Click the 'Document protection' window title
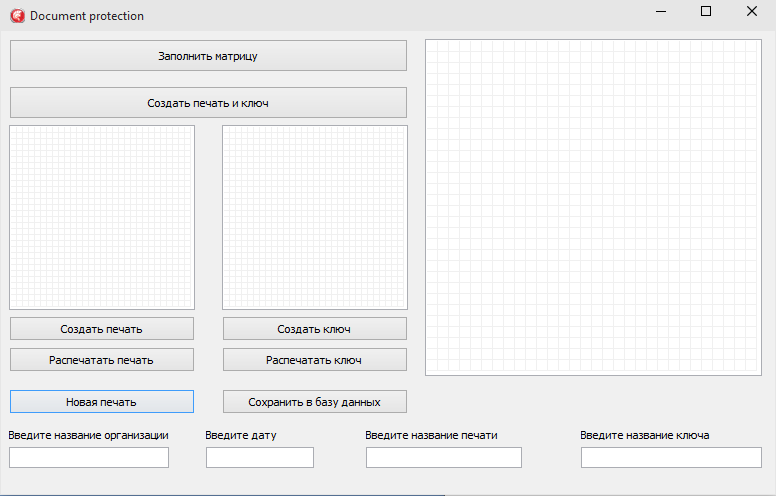The height and width of the screenshot is (496, 776). (87, 16)
